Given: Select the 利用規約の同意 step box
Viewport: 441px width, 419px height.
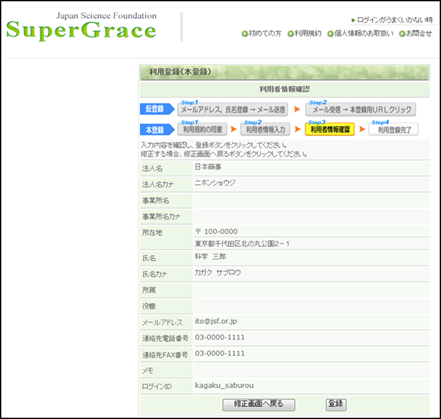Looking at the screenshot, I should point(202,130).
